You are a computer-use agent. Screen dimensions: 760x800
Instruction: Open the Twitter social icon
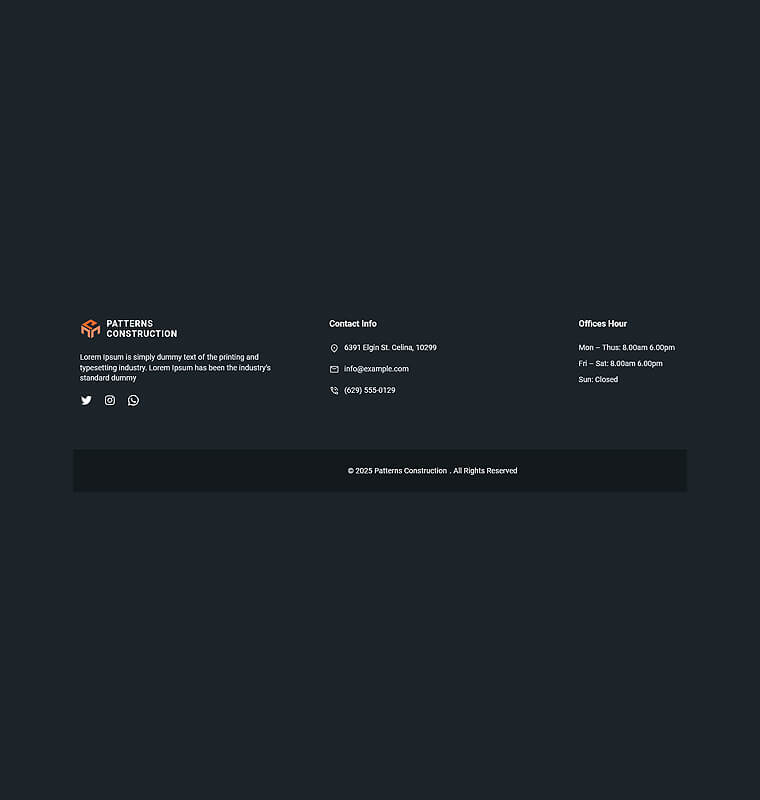[x=86, y=400]
